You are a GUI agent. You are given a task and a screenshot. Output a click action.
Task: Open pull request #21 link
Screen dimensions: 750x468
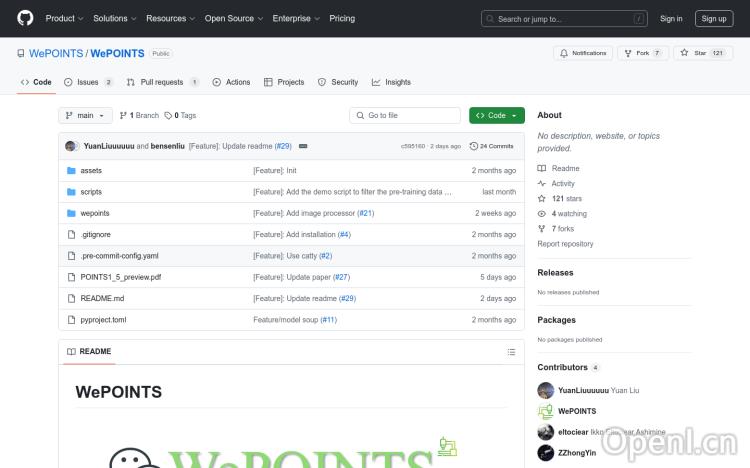click(x=365, y=213)
